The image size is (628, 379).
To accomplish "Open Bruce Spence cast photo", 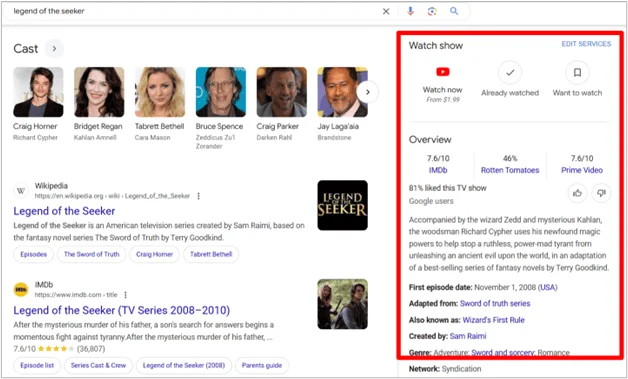I will tap(221, 92).
